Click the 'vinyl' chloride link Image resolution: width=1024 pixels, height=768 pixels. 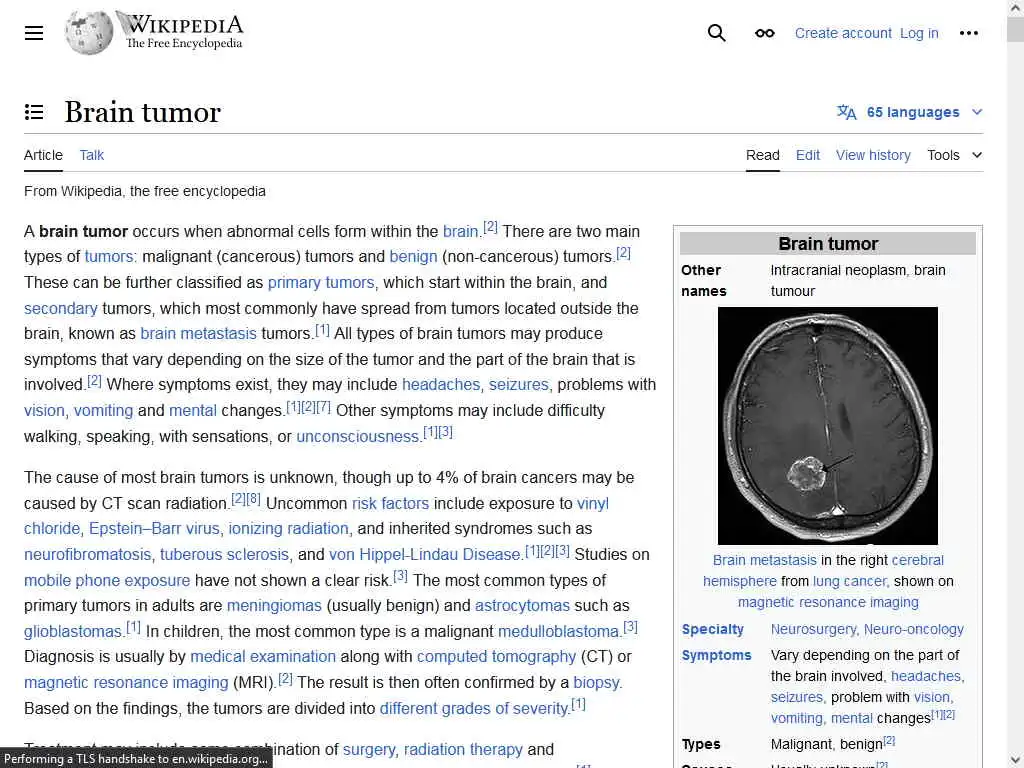(593, 504)
